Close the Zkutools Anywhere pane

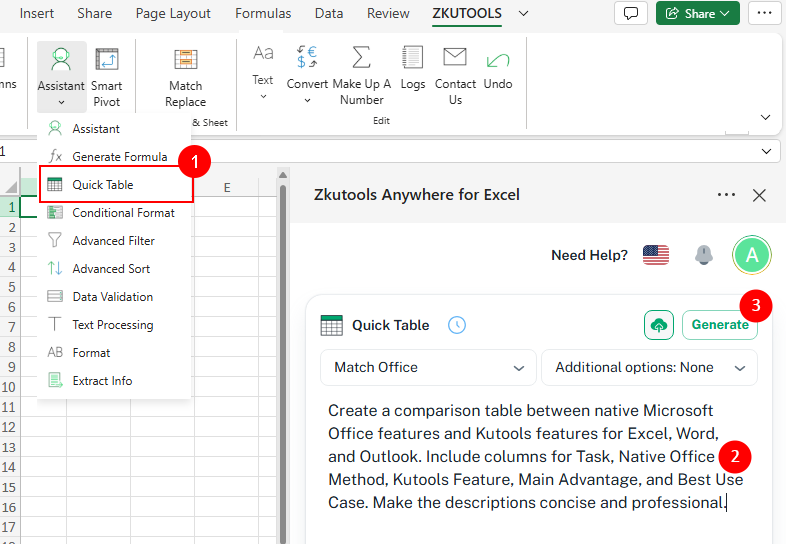click(759, 195)
